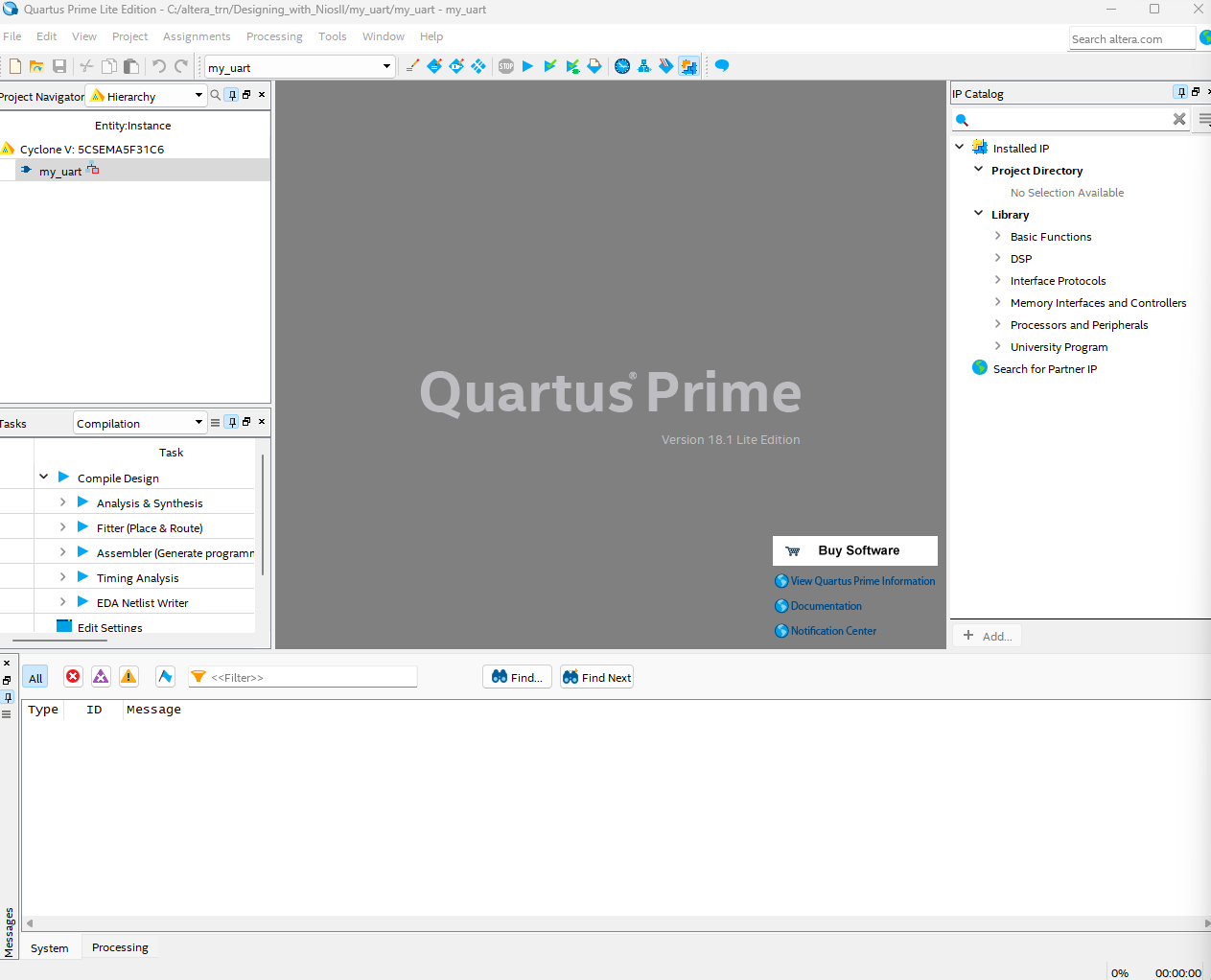
Task: Open Timing Analyzer clock icon
Action: pos(622,66)
